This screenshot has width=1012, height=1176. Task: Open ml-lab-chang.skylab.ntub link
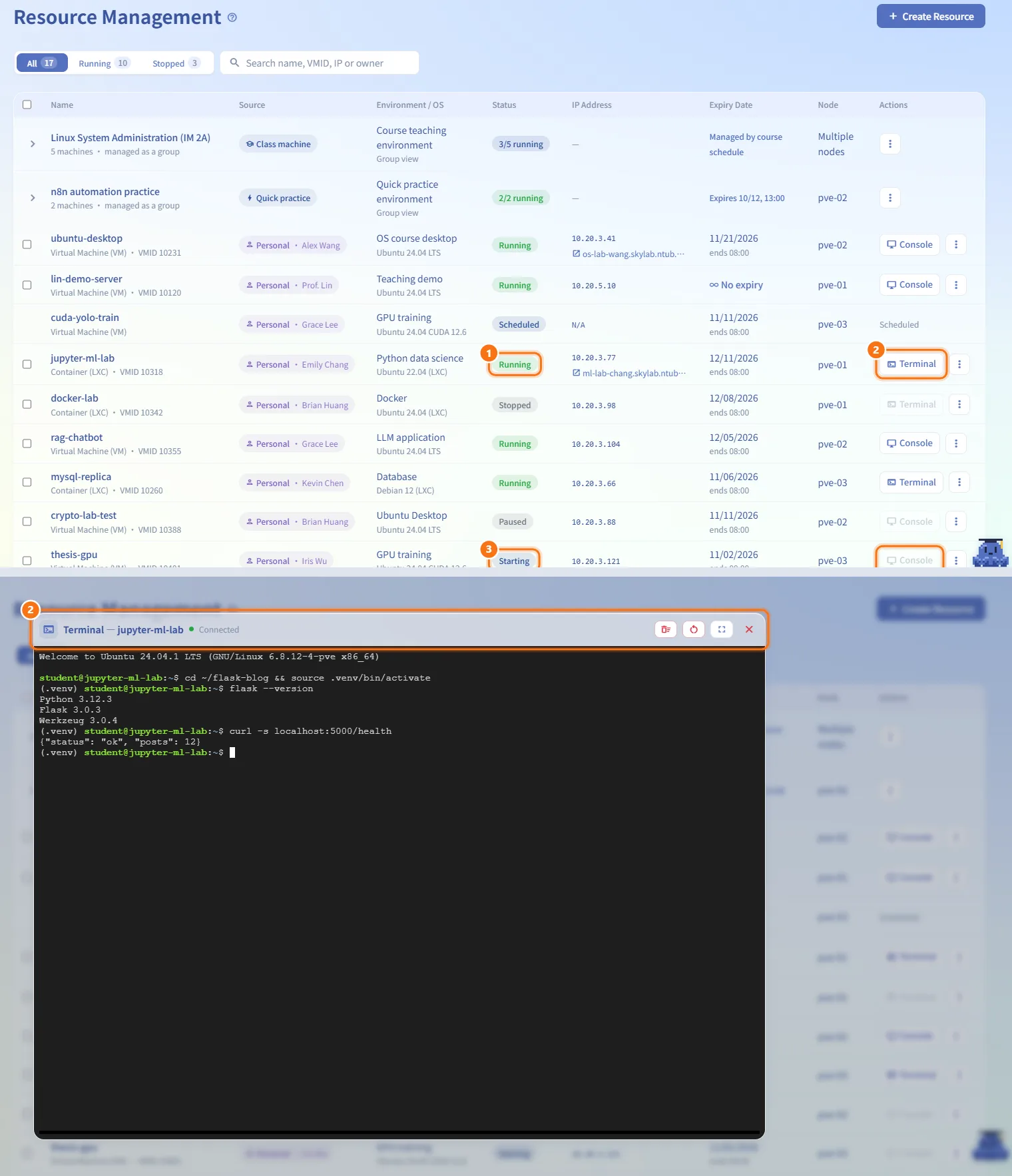pyautogui.click(x=629, y=373)
